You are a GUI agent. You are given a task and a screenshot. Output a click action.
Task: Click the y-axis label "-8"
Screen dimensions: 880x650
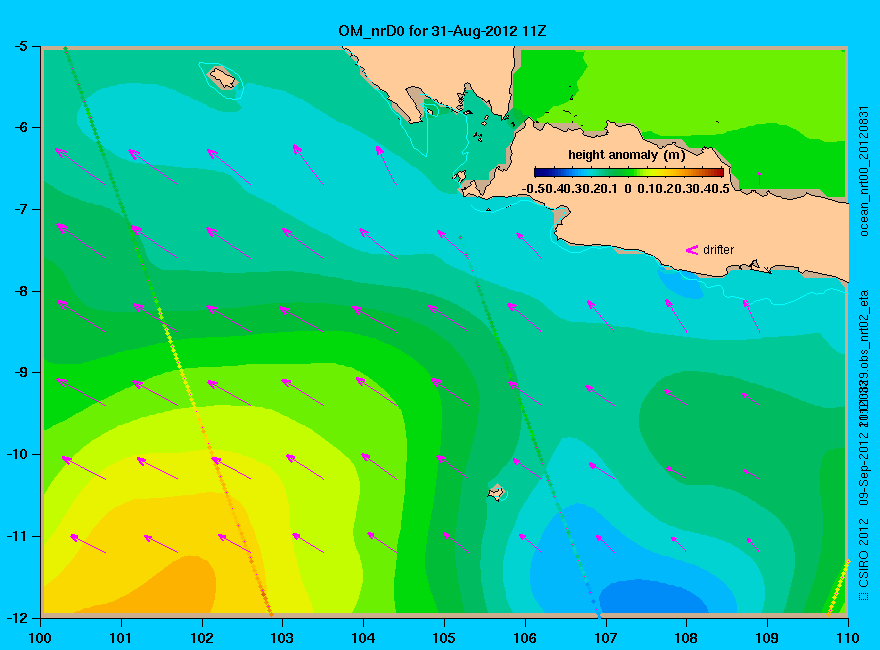click(x=20, y=291)
